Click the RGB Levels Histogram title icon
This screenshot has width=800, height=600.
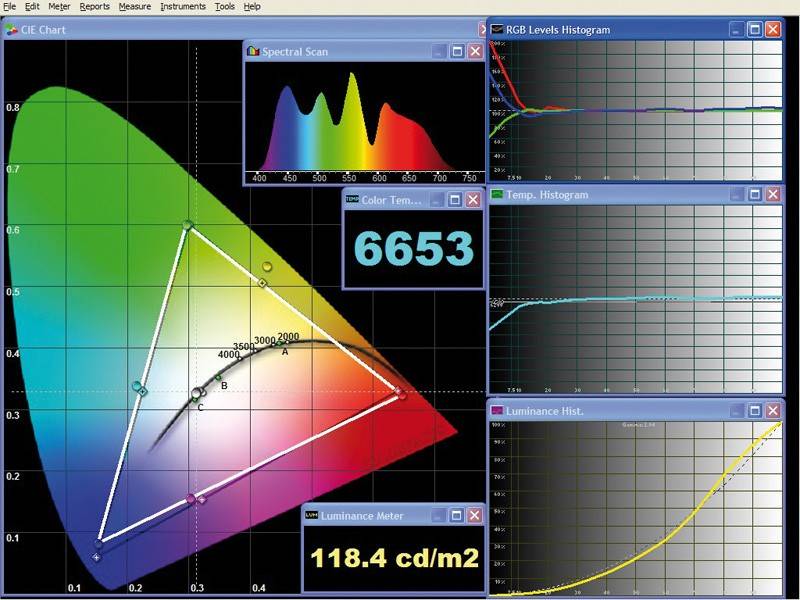click(x=497, y=30)
